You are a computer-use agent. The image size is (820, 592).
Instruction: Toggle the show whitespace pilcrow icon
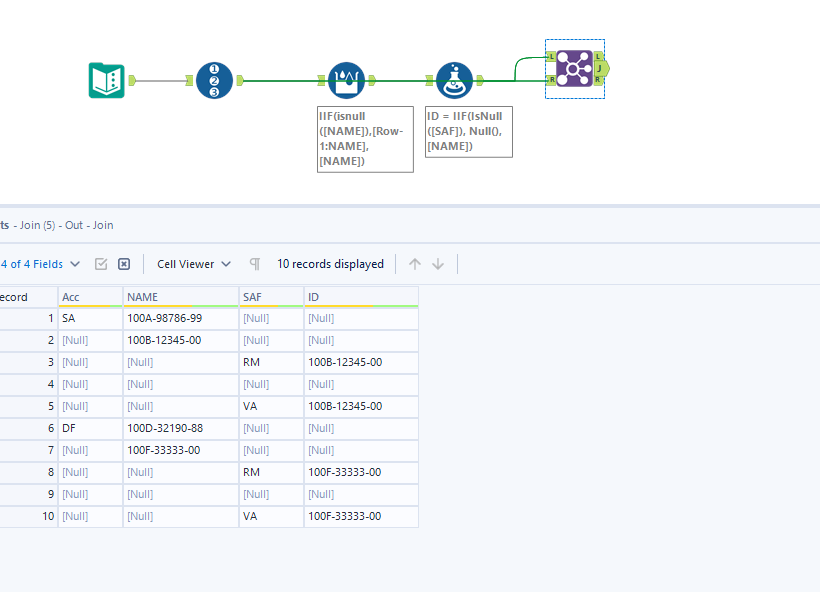point(255,264)
